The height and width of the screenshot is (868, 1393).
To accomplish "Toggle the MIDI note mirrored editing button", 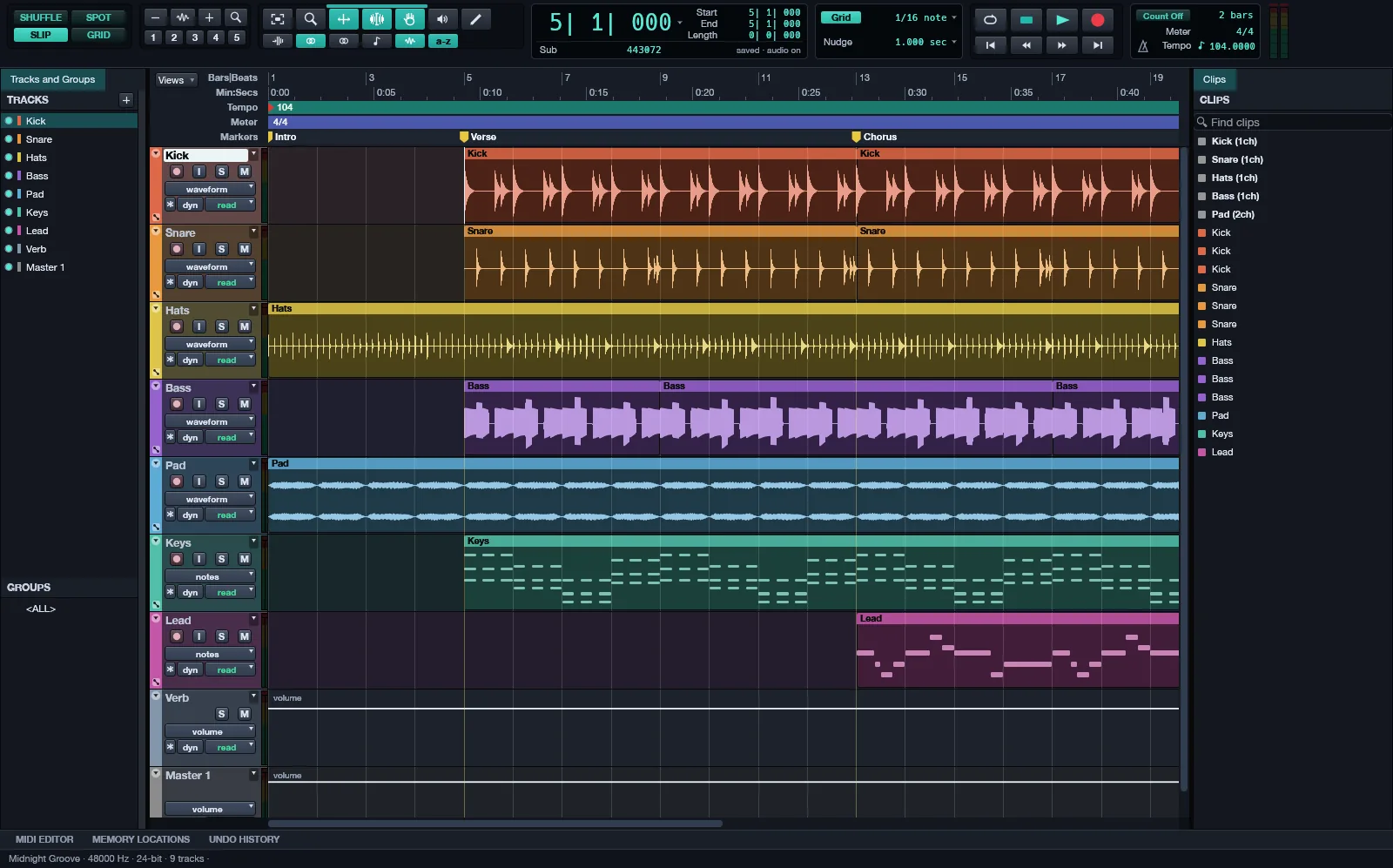I will click(x=377, y=41).
